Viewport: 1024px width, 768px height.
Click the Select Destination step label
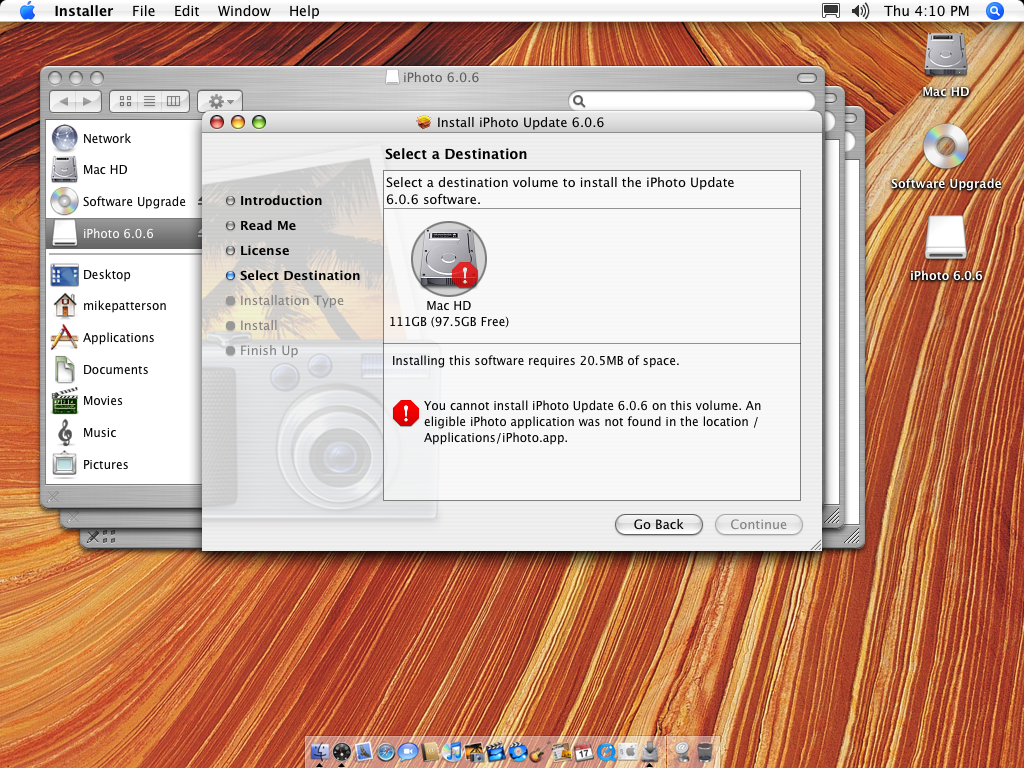click(x=300, y=276)
